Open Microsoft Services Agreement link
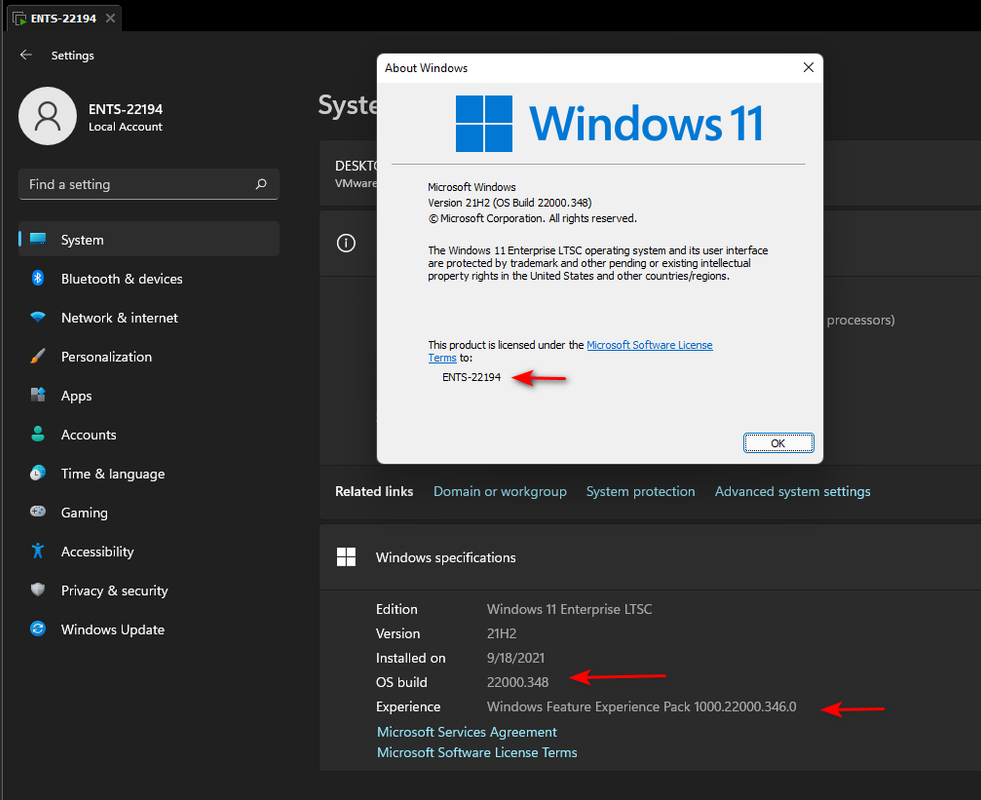The width and height of the screenshot is (981, 800). [467, 732]
